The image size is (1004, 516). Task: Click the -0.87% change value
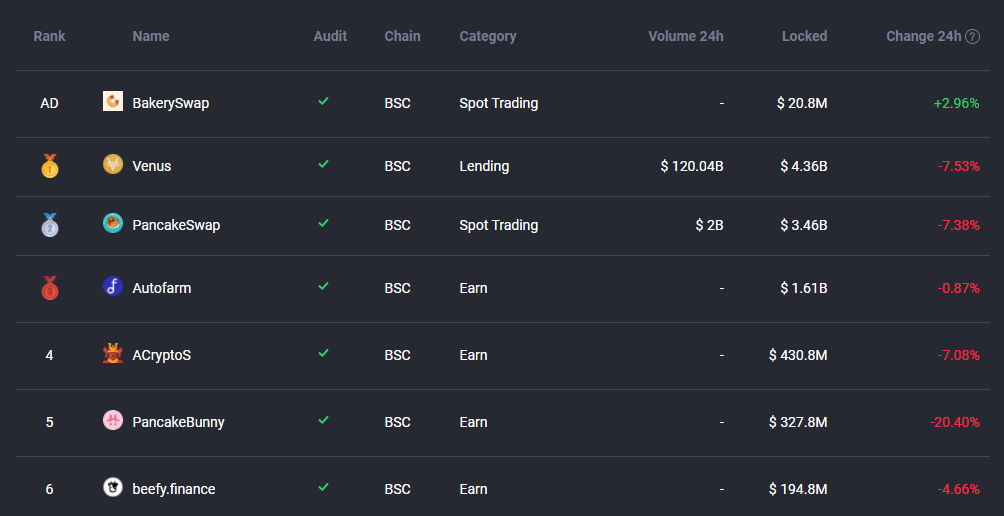[959, 288]
